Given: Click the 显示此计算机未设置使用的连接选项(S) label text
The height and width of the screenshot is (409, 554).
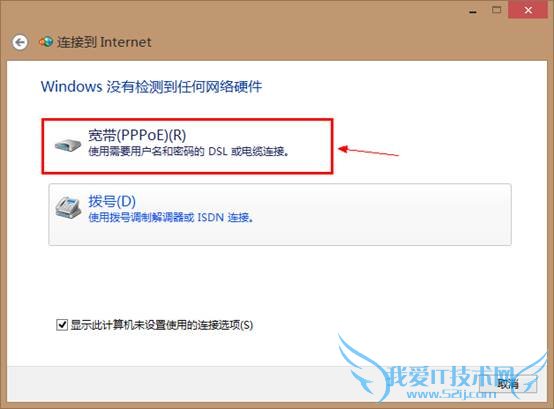Looking at the screenshot, I should coord(162,325).
